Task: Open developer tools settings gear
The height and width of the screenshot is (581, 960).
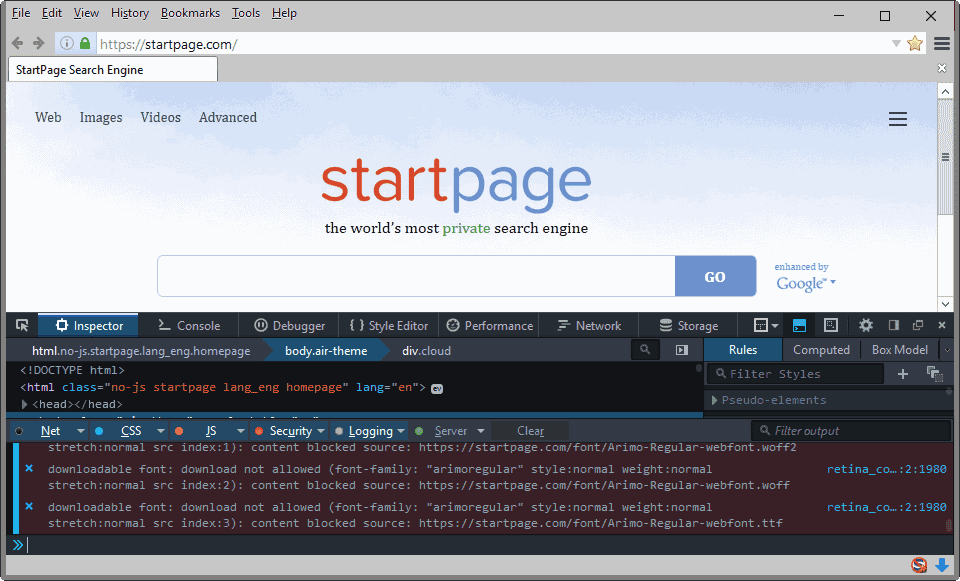Action: pos(866,325)
